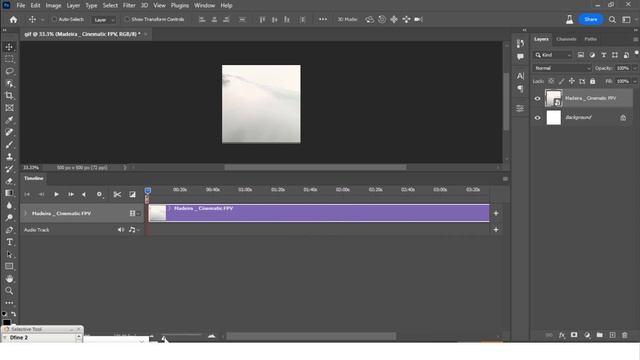Step to the next frame
640x360 pixels.
tap(71, 194)
